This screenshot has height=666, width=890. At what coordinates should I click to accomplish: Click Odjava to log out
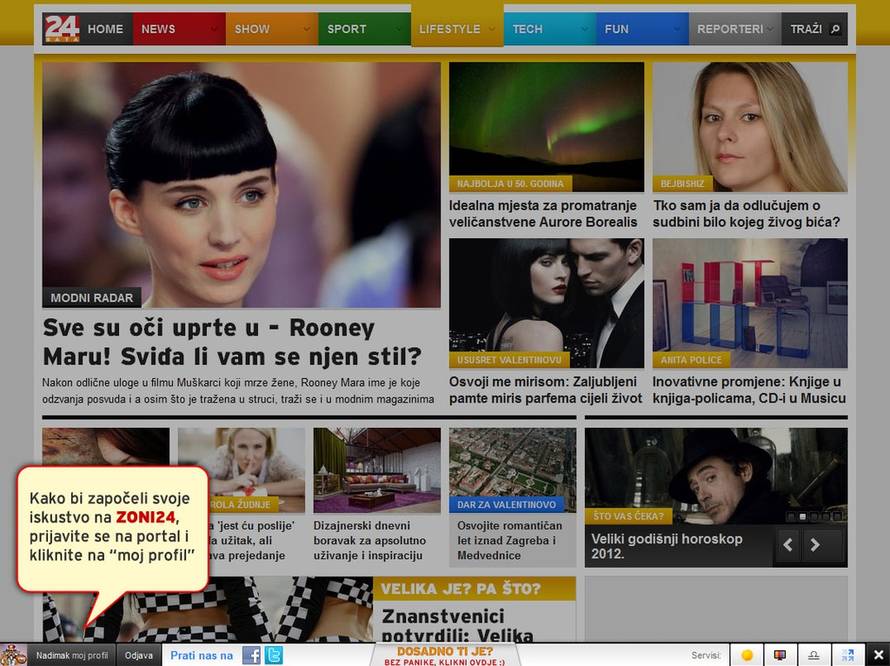point(139,656)
